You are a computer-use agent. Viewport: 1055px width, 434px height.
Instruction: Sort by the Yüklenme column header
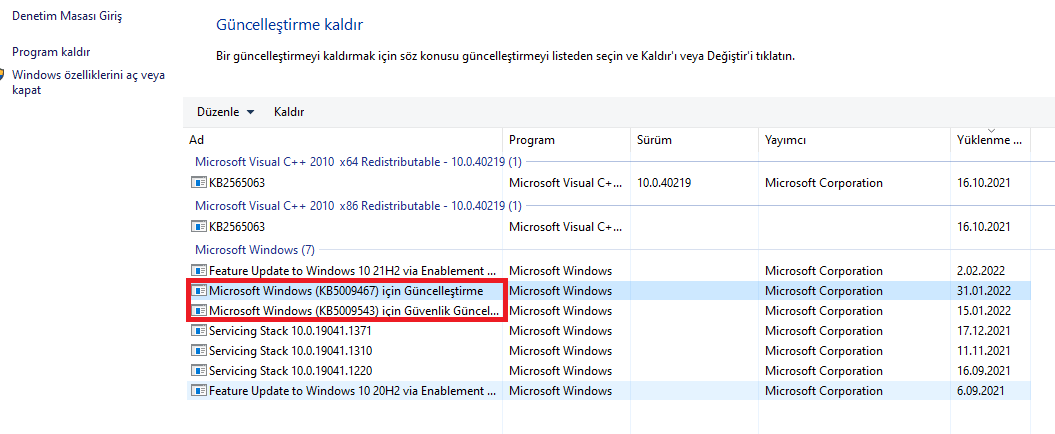[x=990, y=140]
